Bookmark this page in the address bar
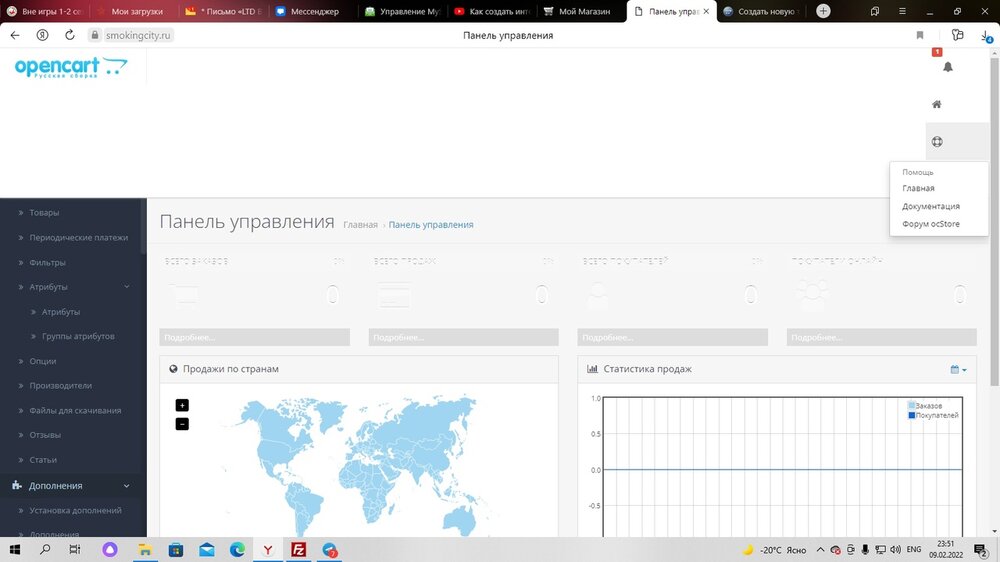This screenshot has width=1000, height=562. click(x=920, y=35)
